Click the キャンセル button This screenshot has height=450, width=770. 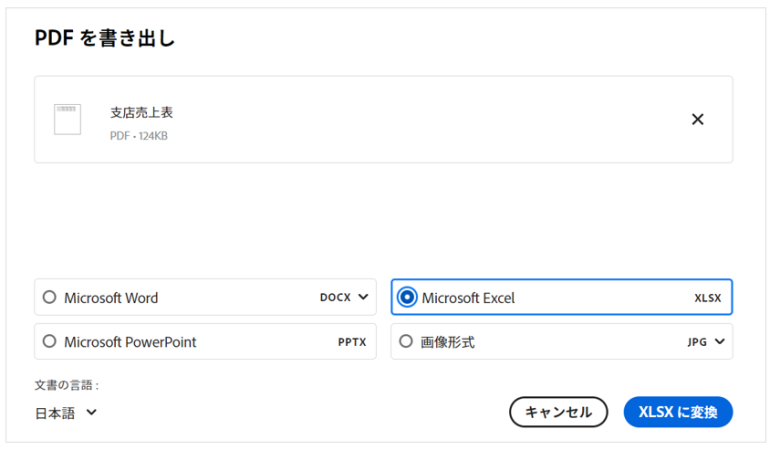click(558, 412)
